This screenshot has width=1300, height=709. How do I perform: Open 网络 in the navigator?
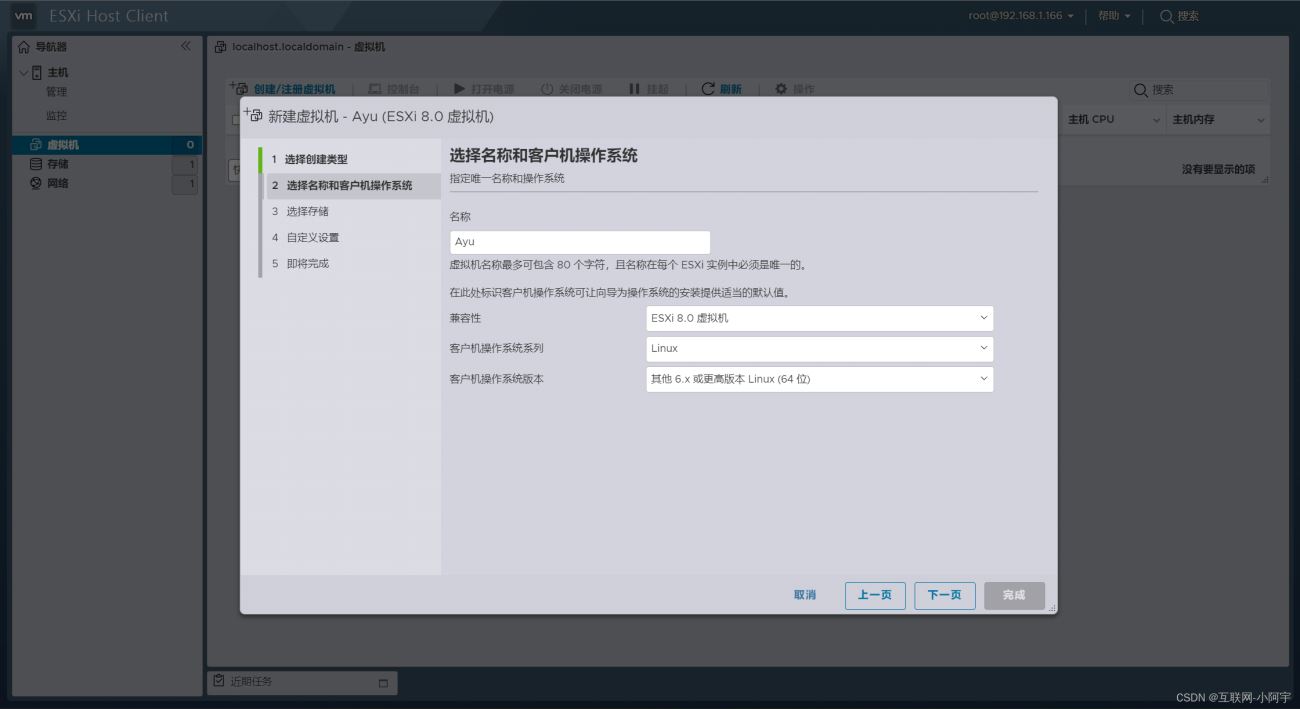click(58, 183)
